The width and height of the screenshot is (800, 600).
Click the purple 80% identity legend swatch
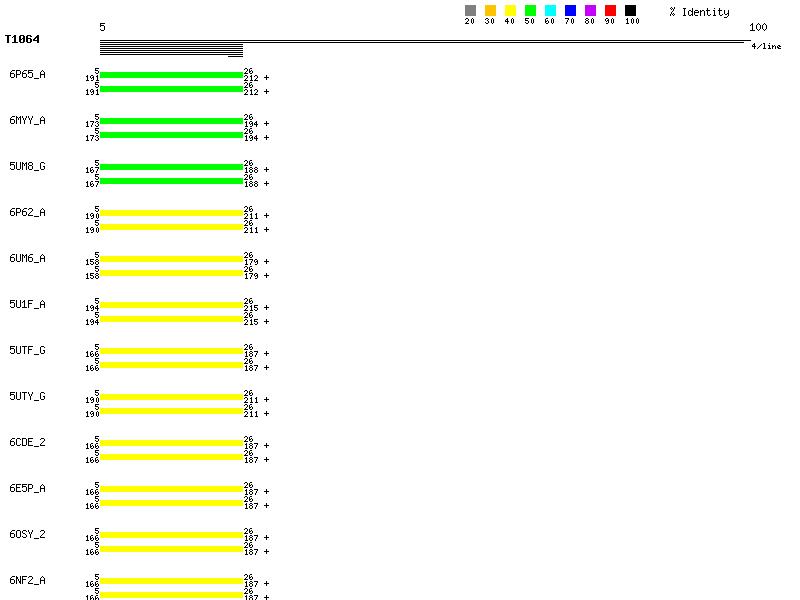click(x=590, y=11)
